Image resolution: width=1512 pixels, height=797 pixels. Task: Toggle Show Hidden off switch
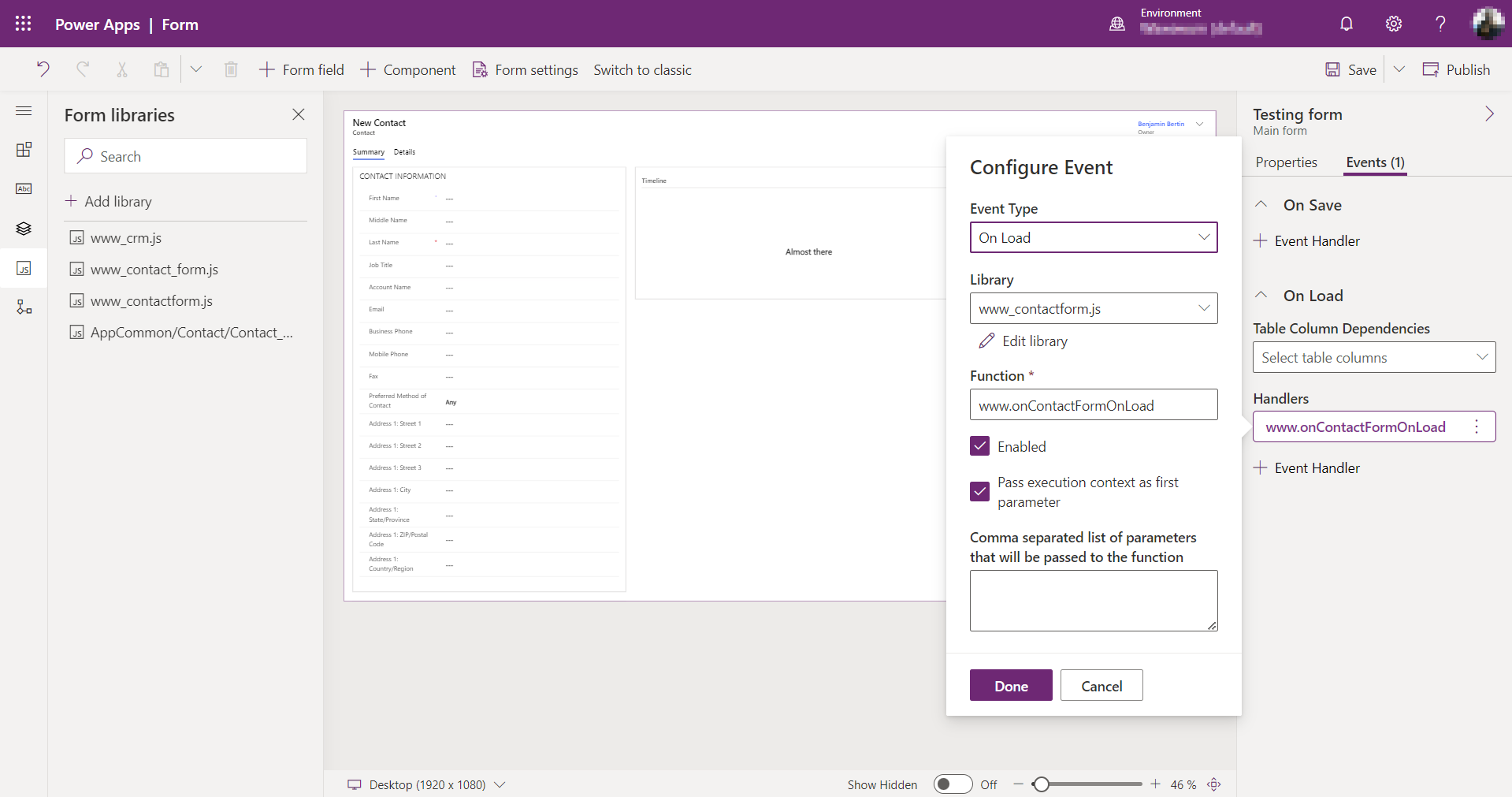952,784
